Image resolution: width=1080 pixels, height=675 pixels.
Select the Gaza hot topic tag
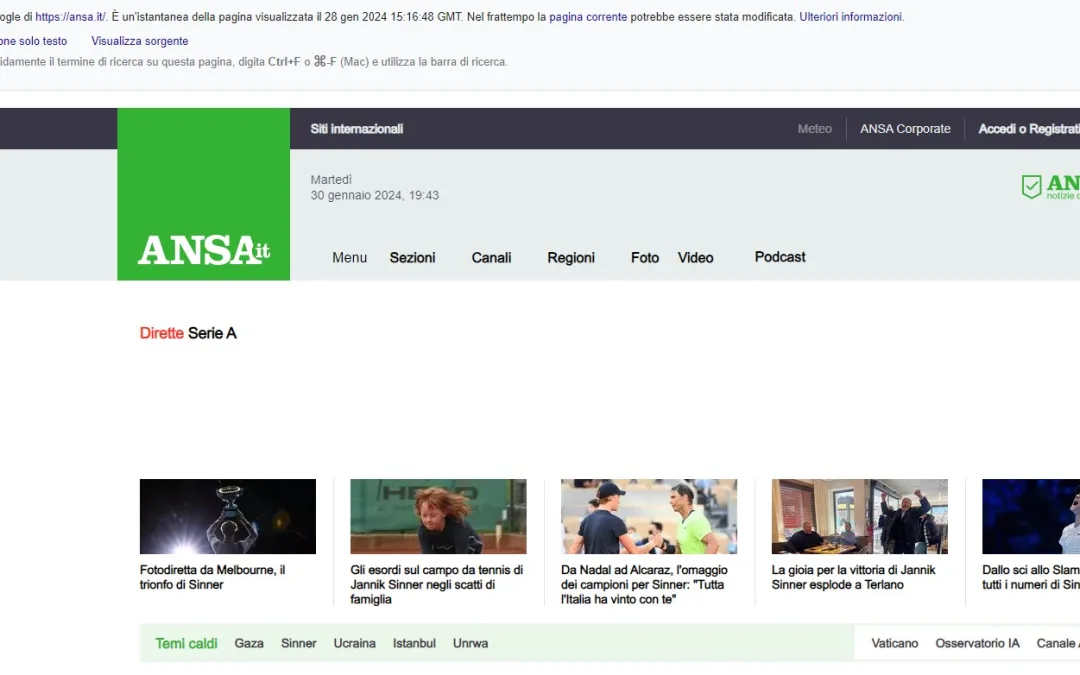(x=249, y=643)
